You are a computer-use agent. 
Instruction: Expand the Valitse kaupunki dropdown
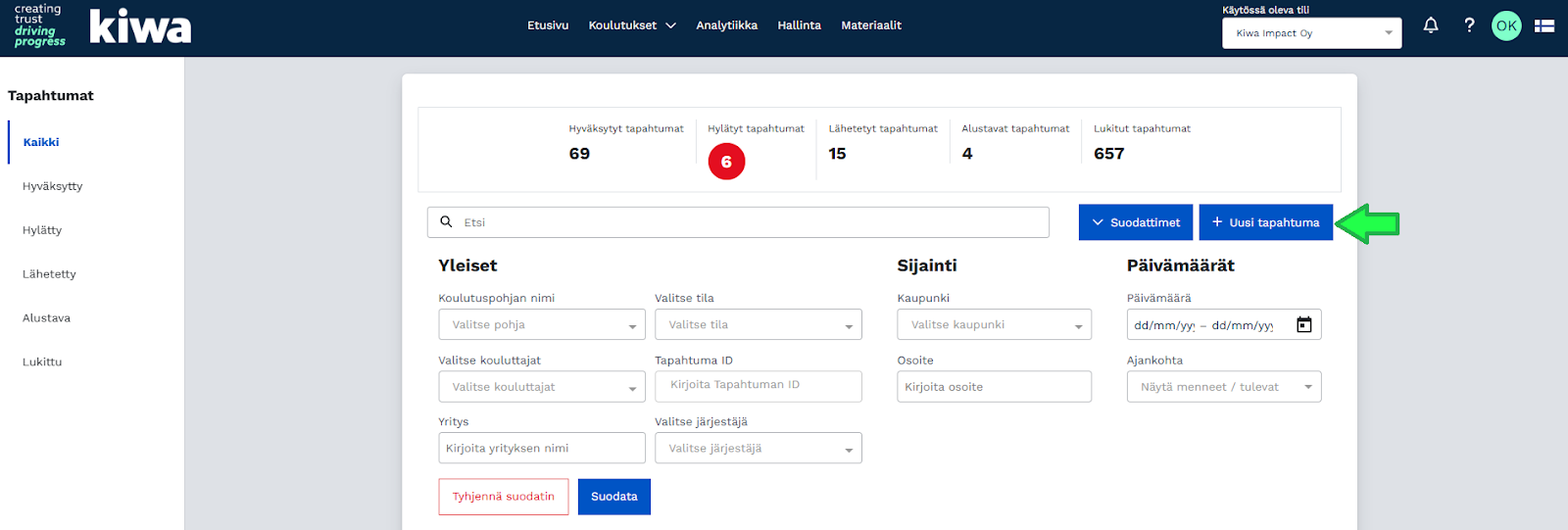(x=994, y=325)
